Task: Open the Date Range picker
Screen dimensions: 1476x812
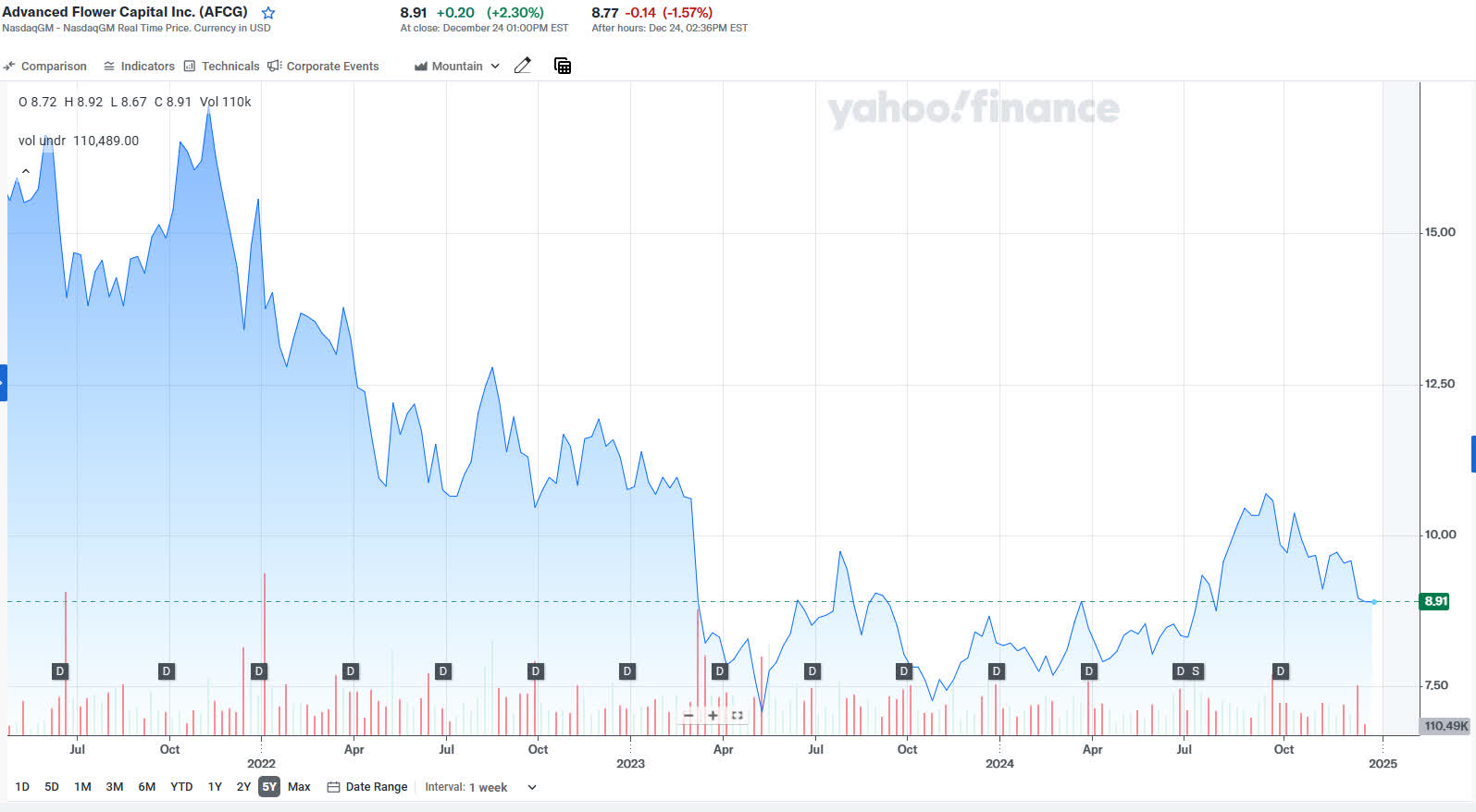Action: click(367, 787)
